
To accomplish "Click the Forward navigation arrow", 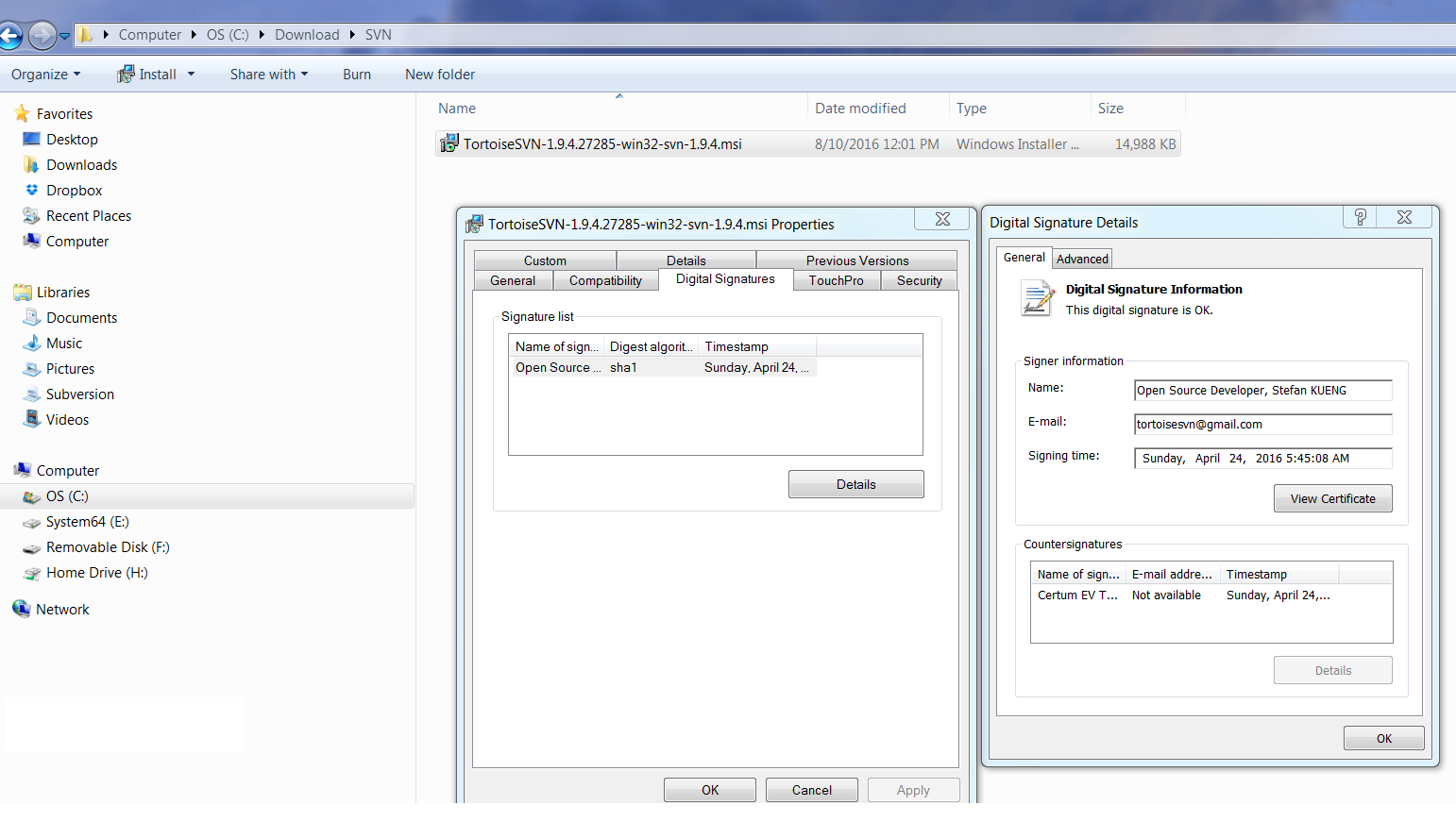I will pos(42,36).
